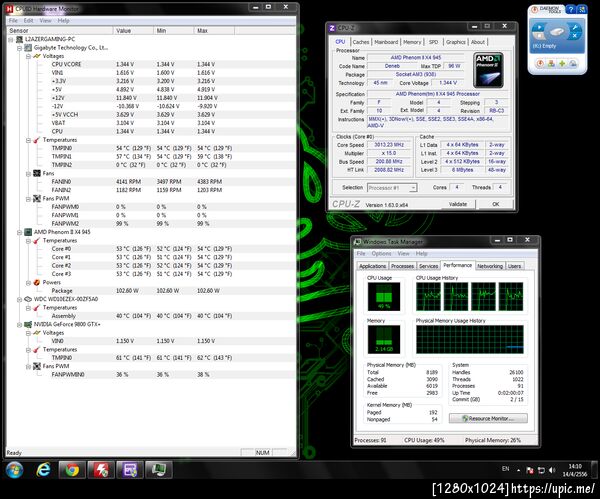
Task: Open the Networking tab in Task Manager
Action: [490, 266]
